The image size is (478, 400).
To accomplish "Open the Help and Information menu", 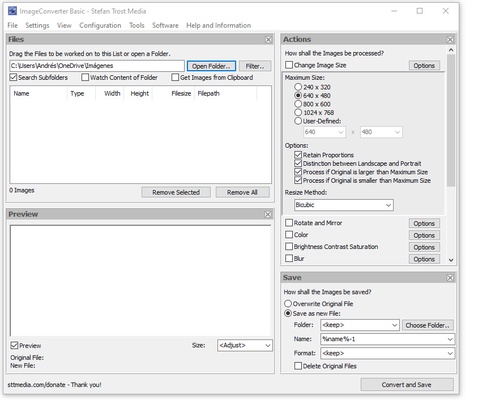I will 218,25.
